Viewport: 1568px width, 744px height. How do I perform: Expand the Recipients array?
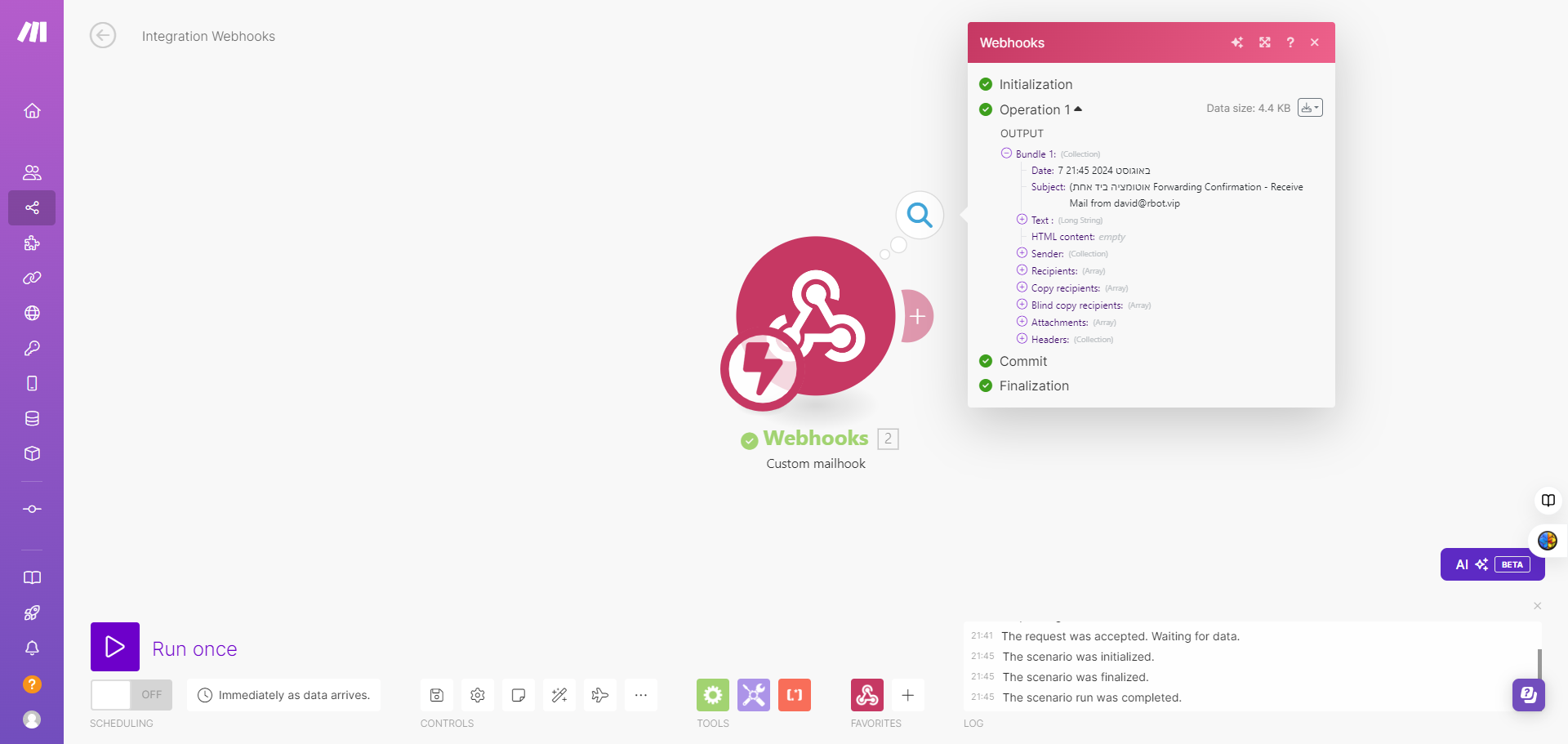pos(1022,270)
